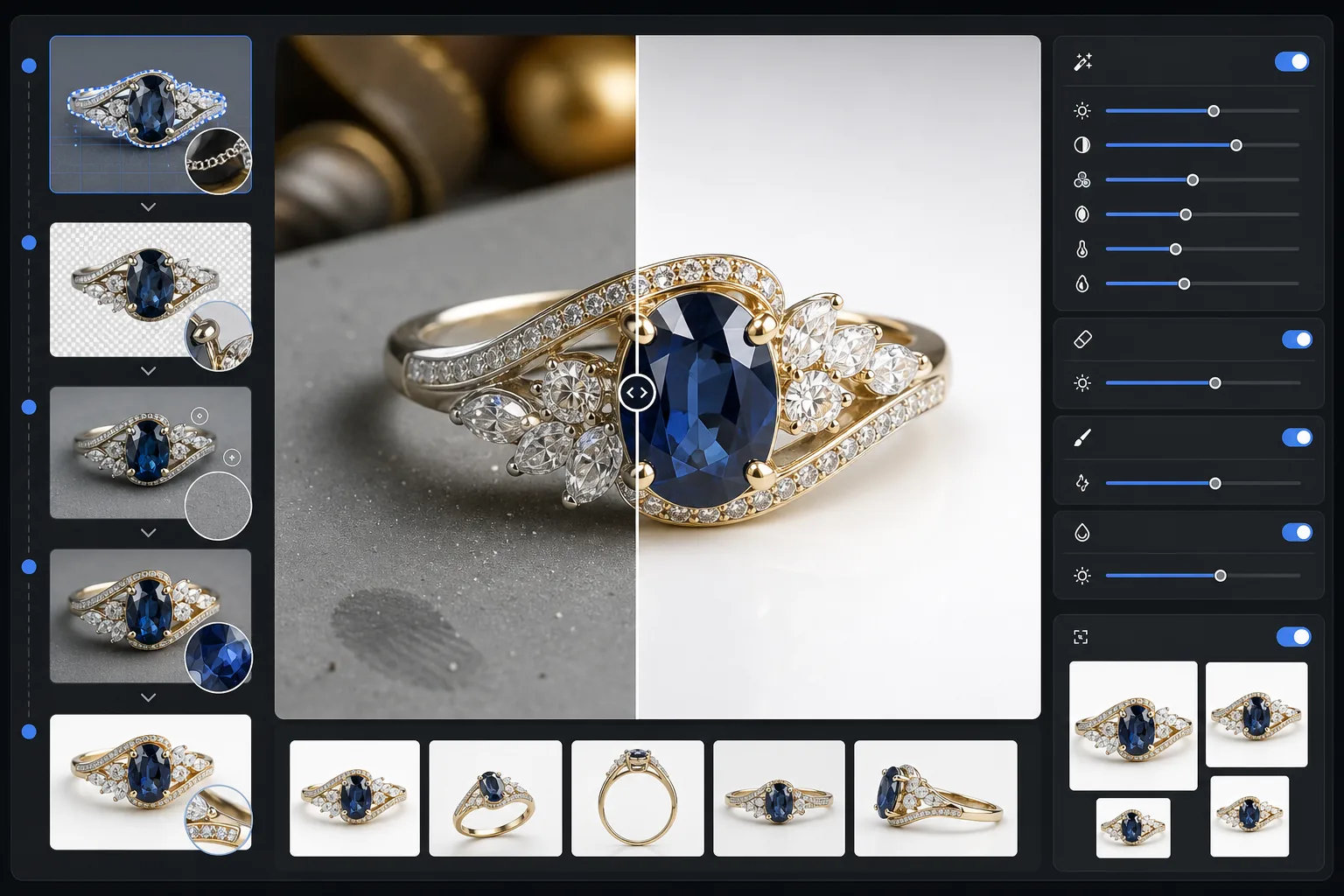This screenshot has height=896, width=1344.
Task: Select third step thumbnail on gray surface
Action: point(150,452)
